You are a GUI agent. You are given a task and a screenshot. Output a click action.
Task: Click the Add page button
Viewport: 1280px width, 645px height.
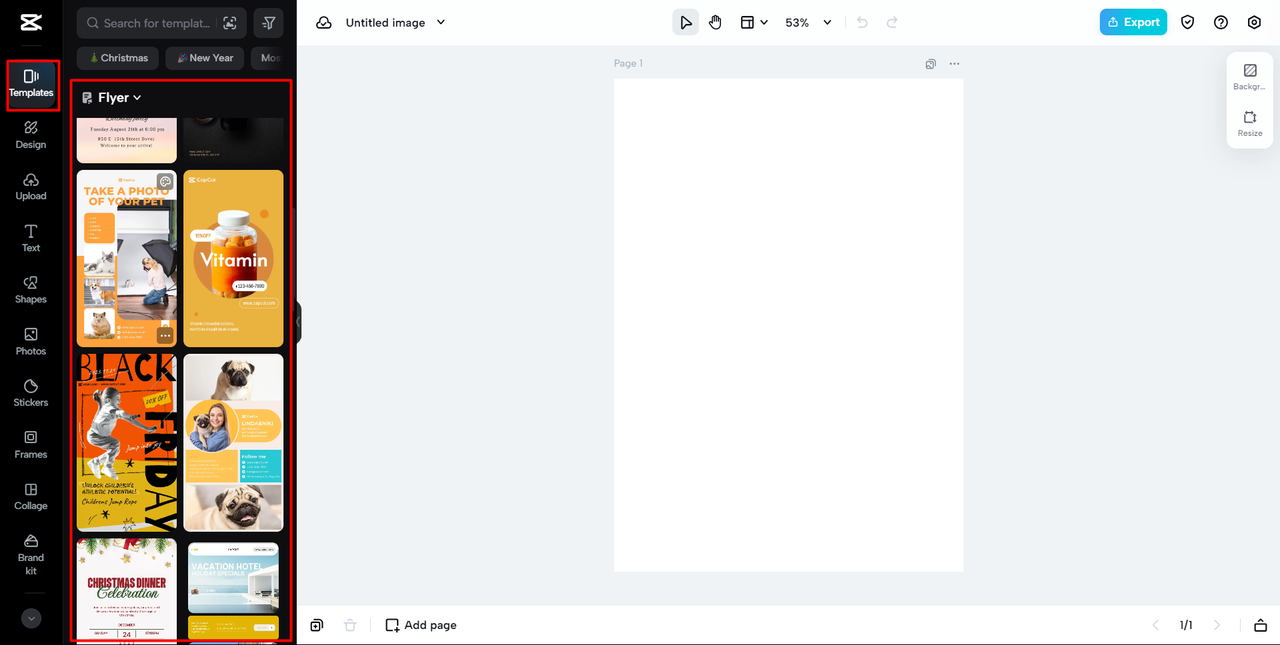pos(421,625)
